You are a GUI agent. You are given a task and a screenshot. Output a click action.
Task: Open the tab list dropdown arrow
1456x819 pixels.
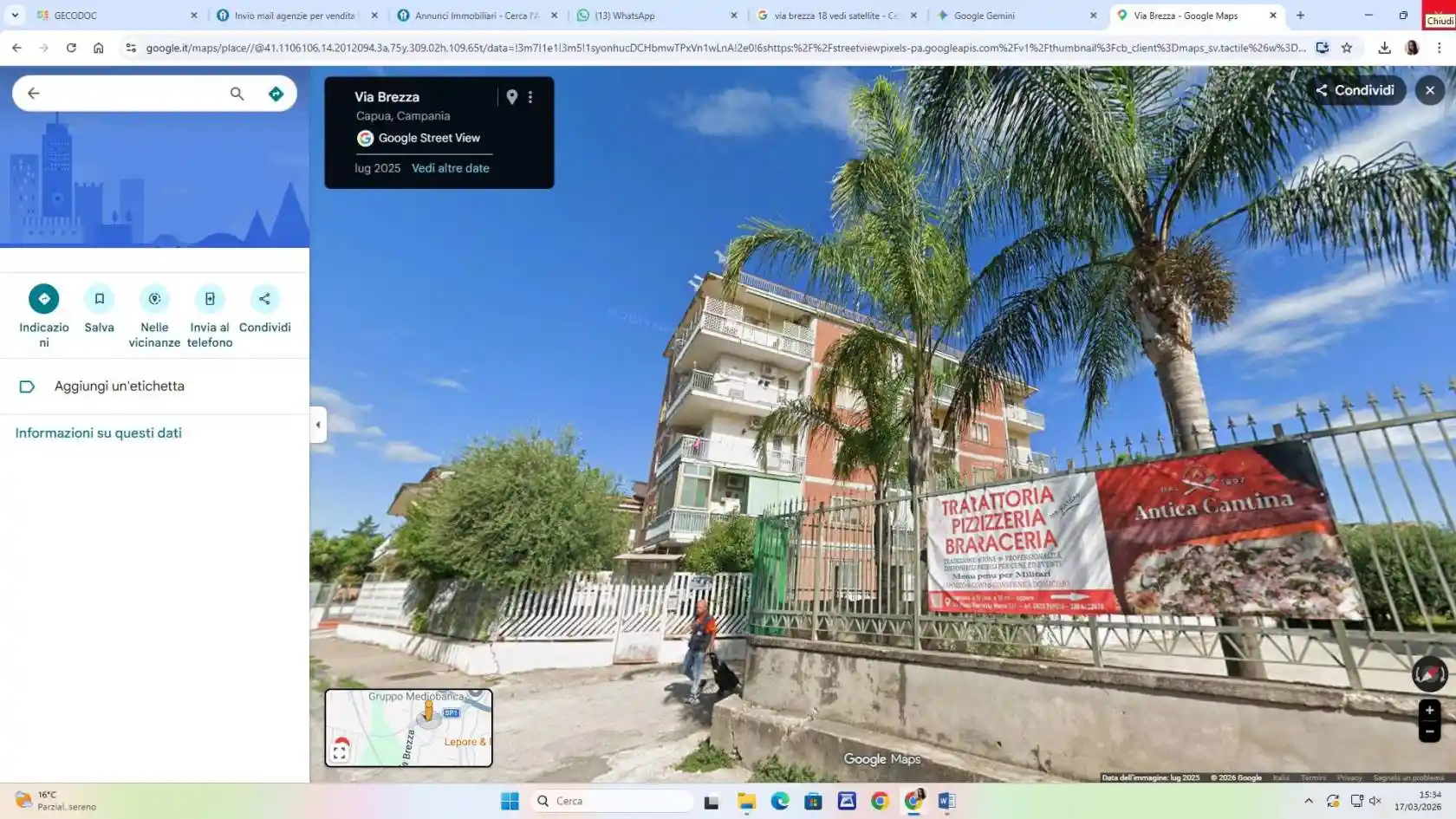15,15
